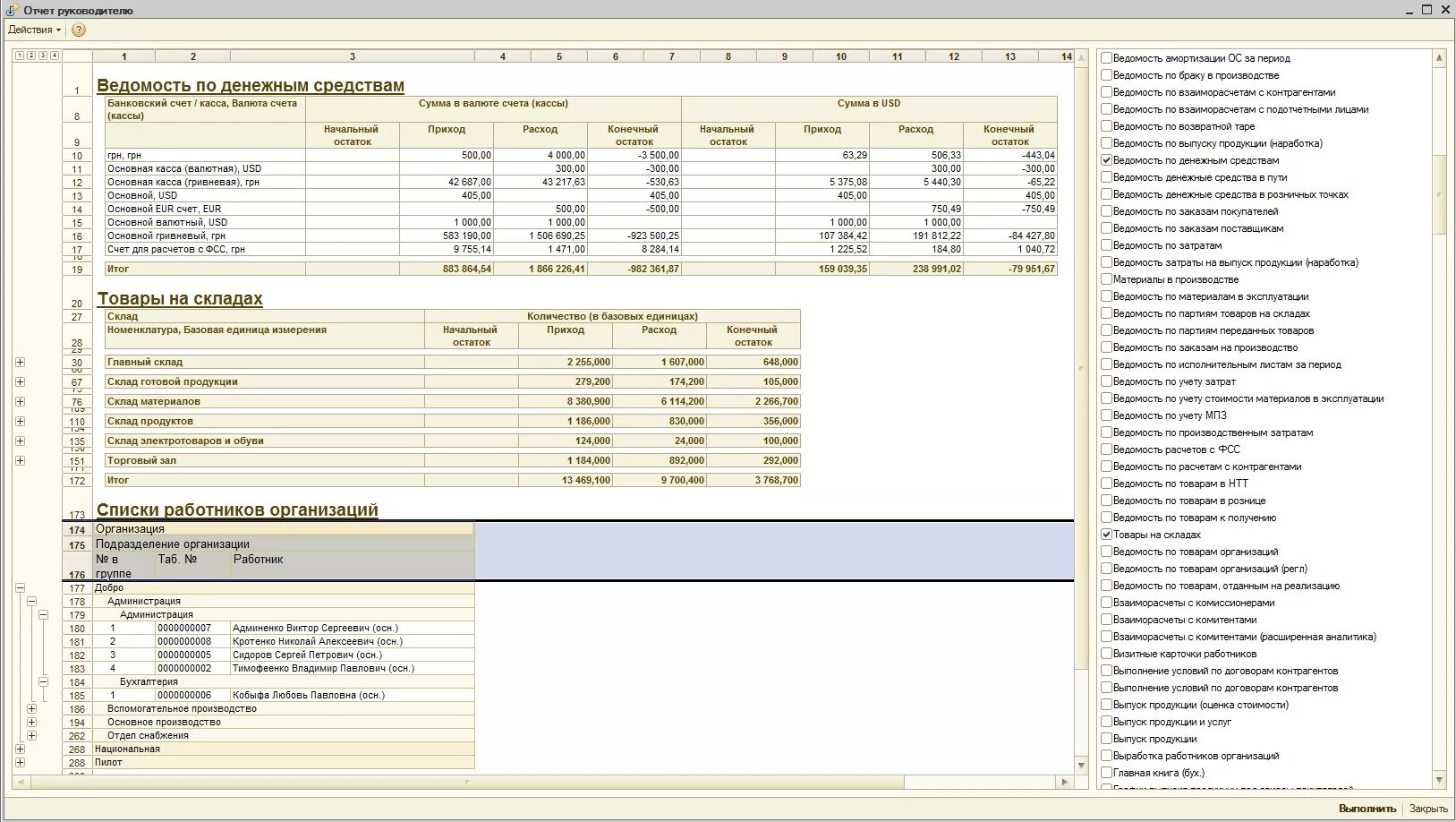Uncheck Ведомость по денежным средствам
Screen dimensions: 1456x822
click(x=1107, y=160)
